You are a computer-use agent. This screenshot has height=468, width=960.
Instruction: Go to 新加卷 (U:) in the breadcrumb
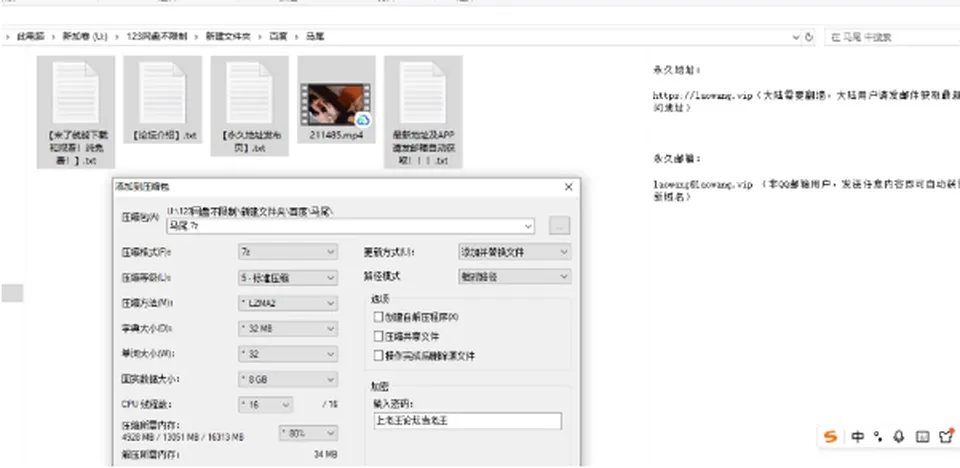point(84,37)
